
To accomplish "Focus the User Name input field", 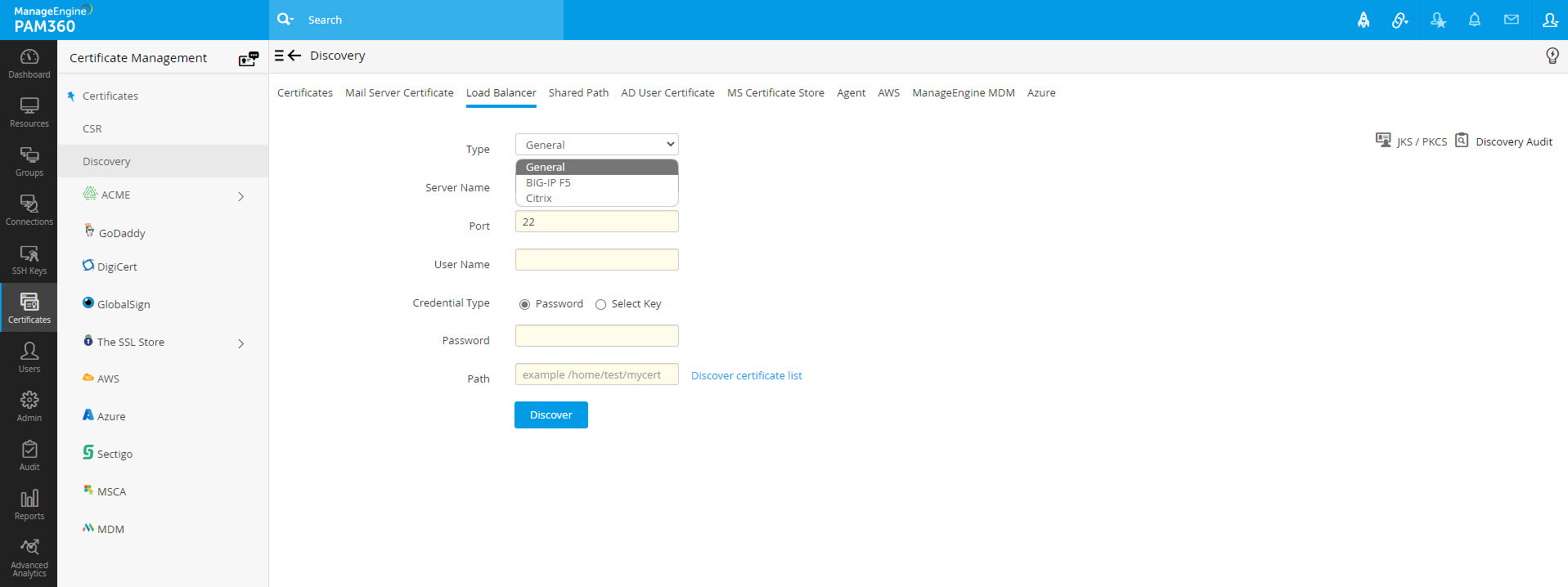I will (x=597, y=260).
